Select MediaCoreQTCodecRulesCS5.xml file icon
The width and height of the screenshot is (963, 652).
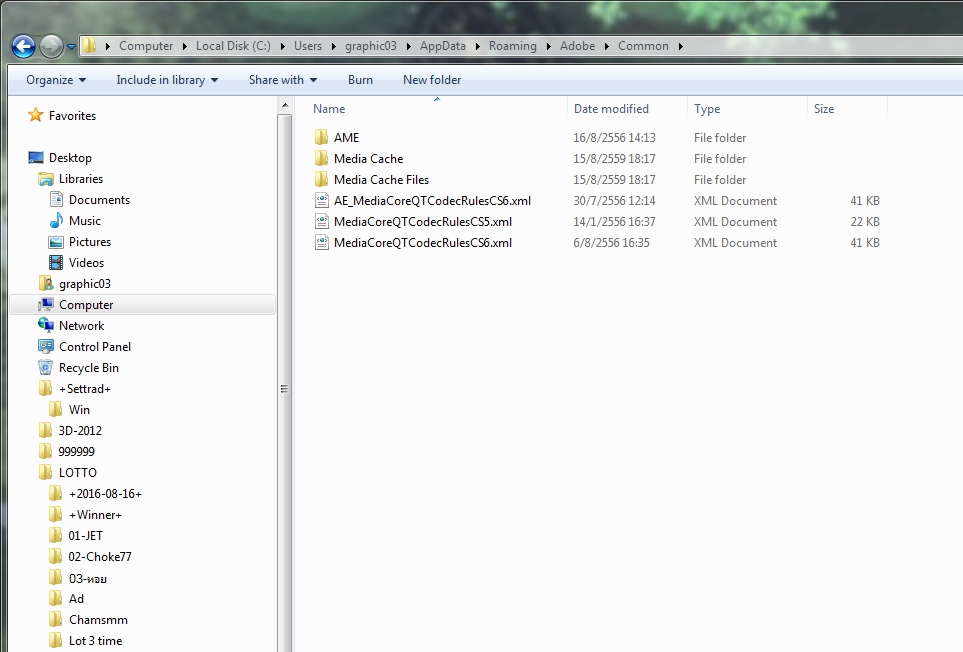click(321, 222)
